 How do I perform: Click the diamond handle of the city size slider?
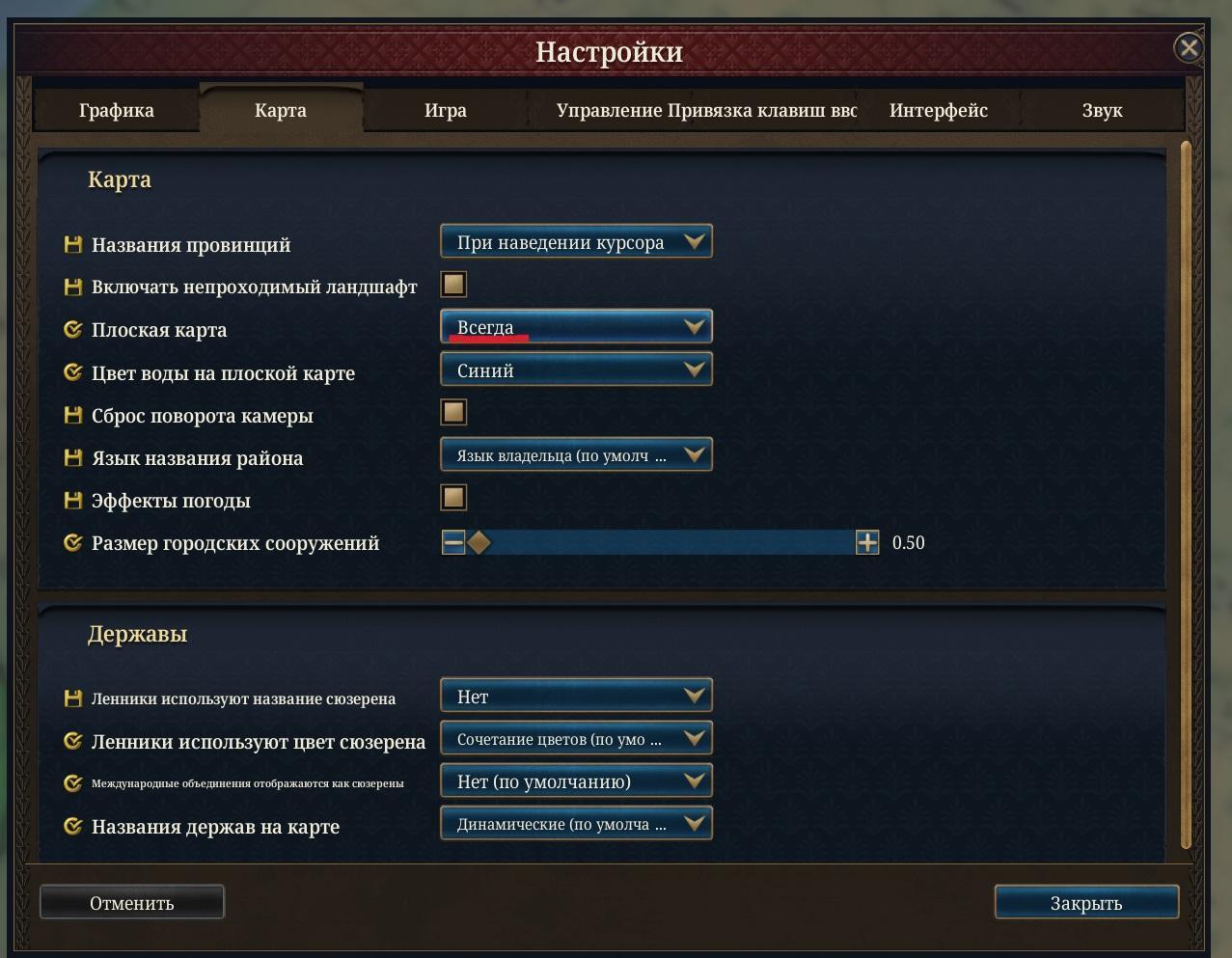(x=479, y=542)
